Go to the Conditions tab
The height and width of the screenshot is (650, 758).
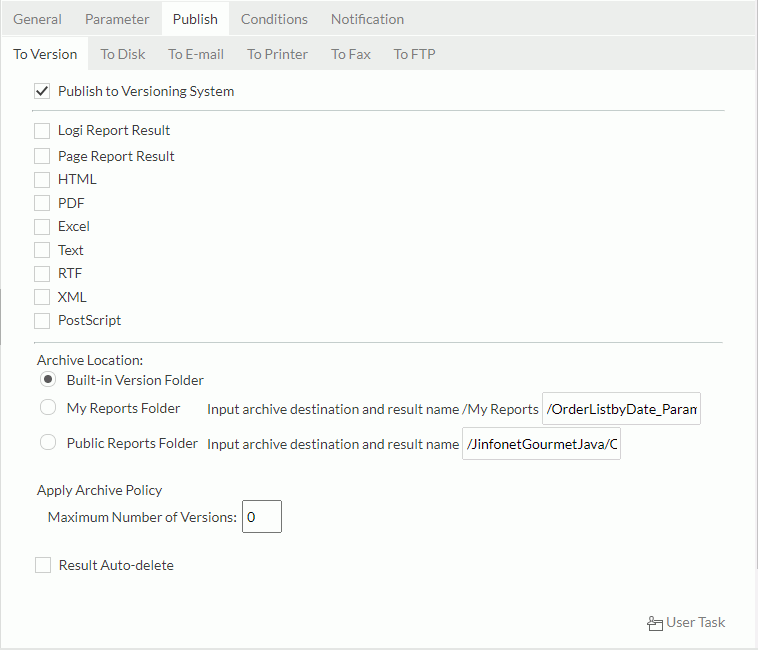[x=274, y=19]
